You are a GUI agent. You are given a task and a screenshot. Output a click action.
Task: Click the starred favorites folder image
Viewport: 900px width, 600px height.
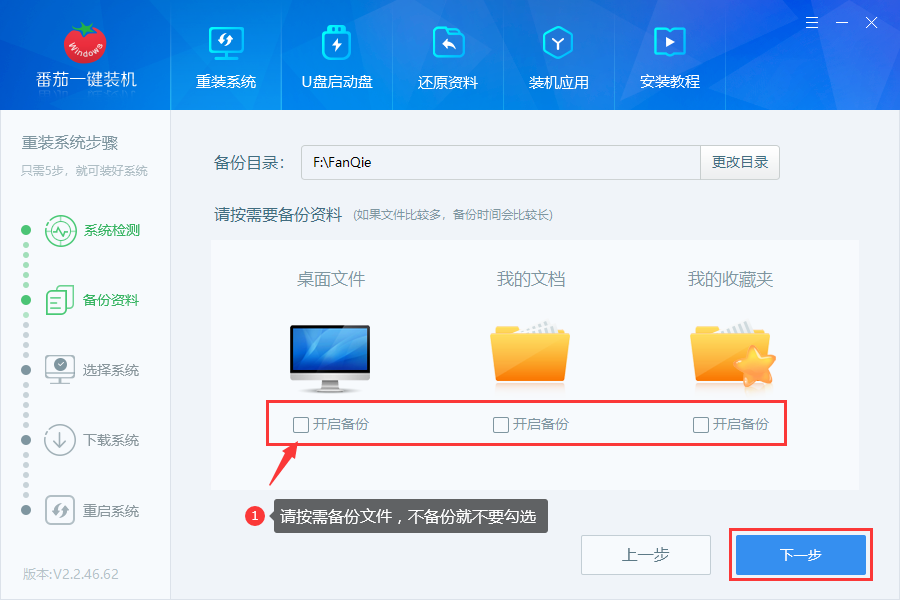coord(732,353)
